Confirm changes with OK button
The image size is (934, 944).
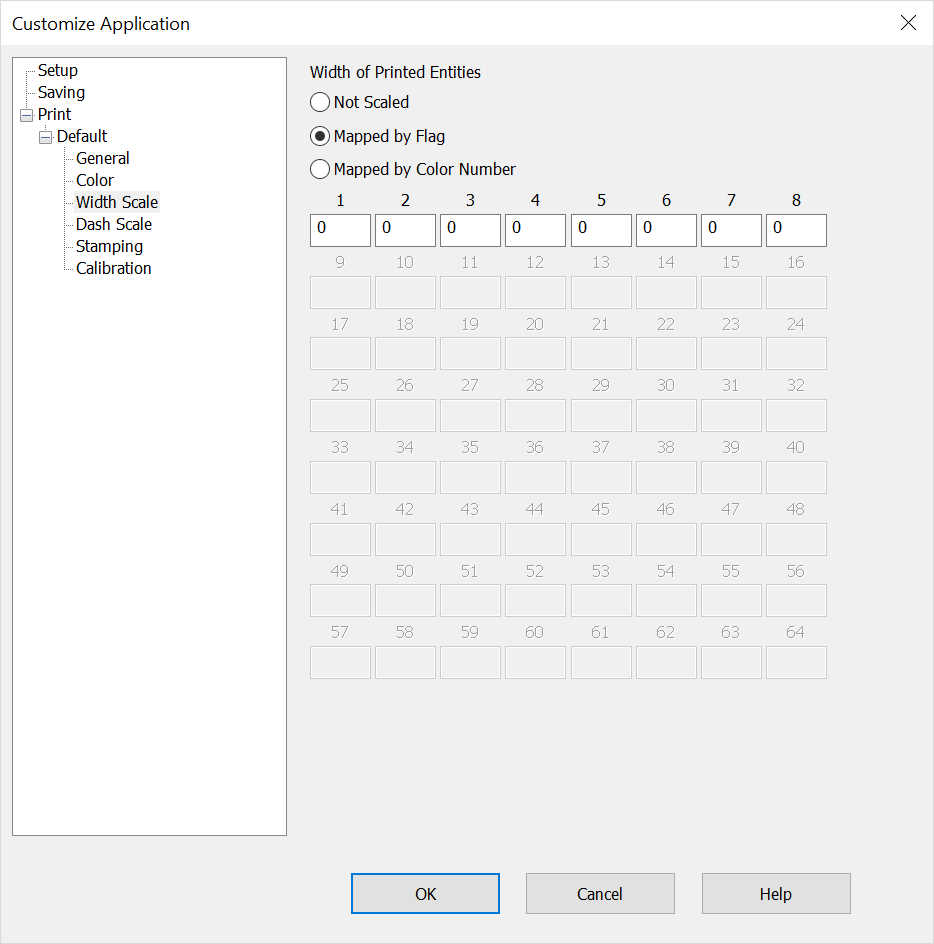425,893
